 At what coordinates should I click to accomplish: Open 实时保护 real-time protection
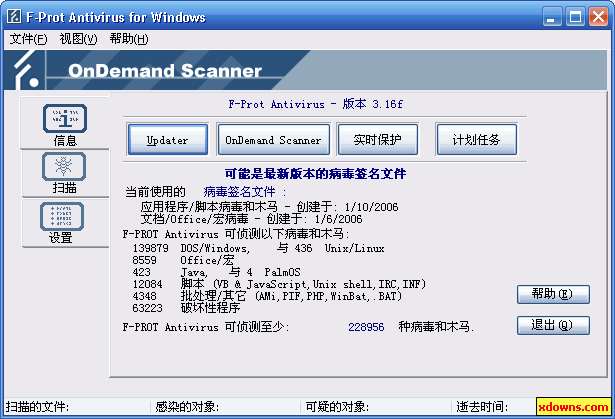tap(378, 140)
